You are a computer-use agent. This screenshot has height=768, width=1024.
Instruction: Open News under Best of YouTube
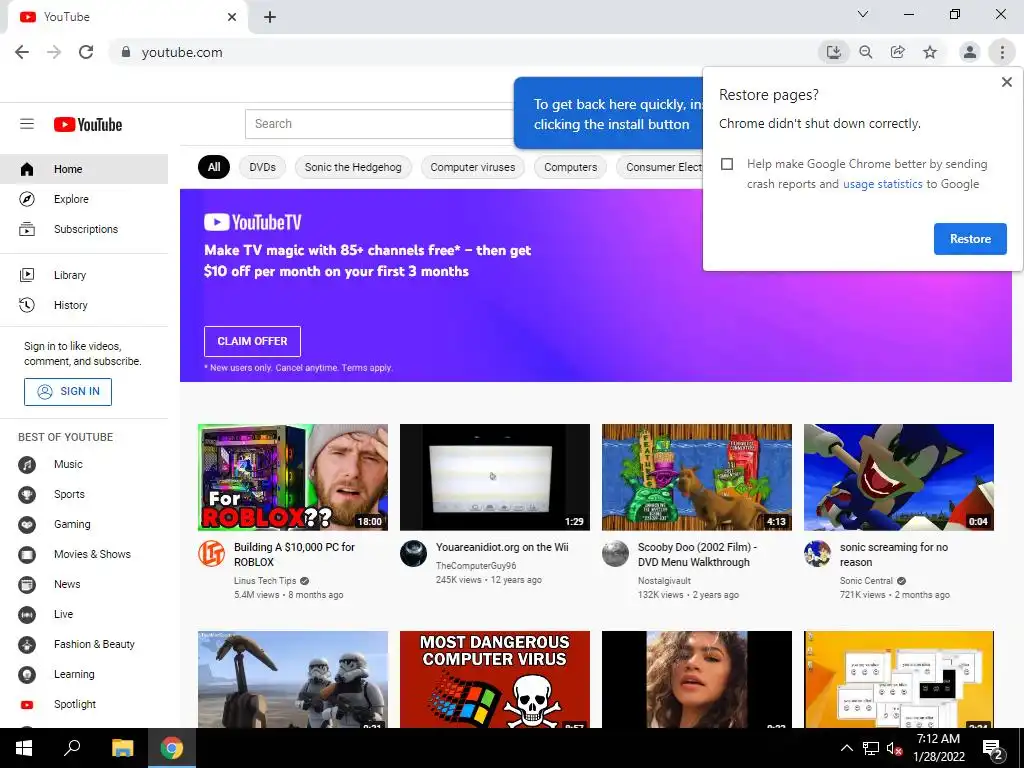point(84,584)
